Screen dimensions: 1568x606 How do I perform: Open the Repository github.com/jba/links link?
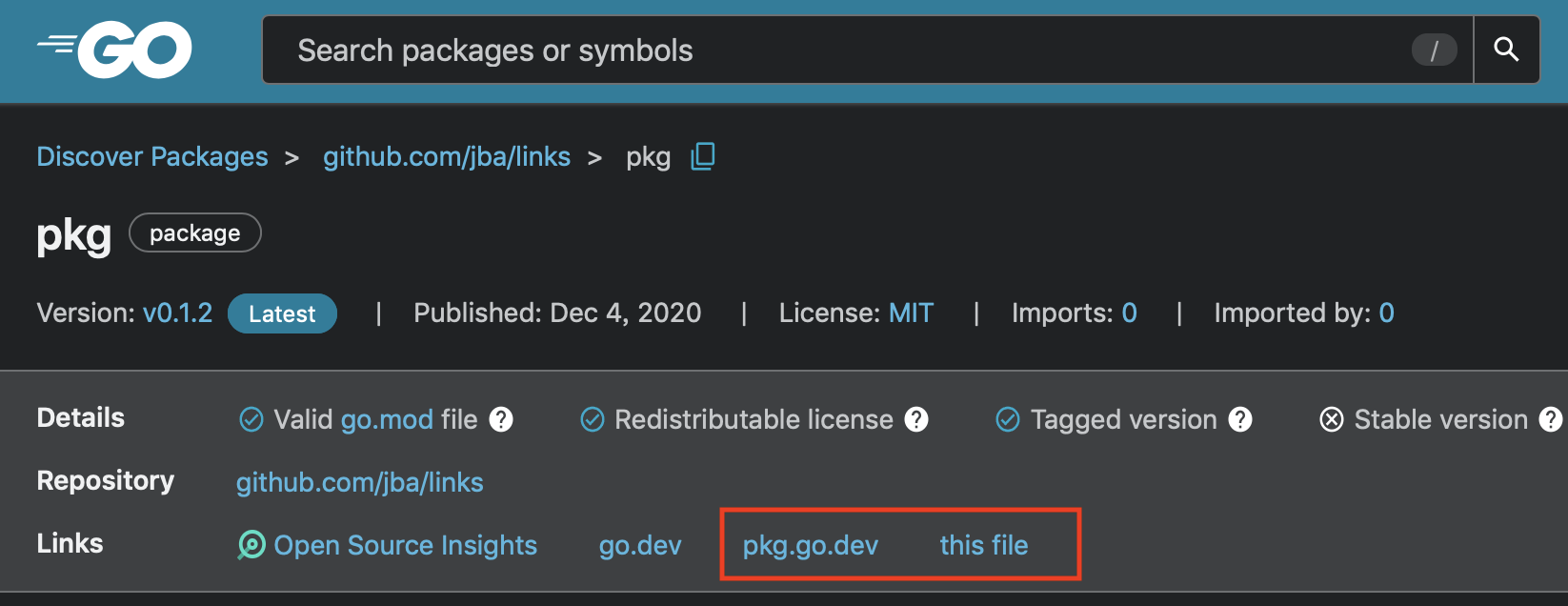(360, 482)
